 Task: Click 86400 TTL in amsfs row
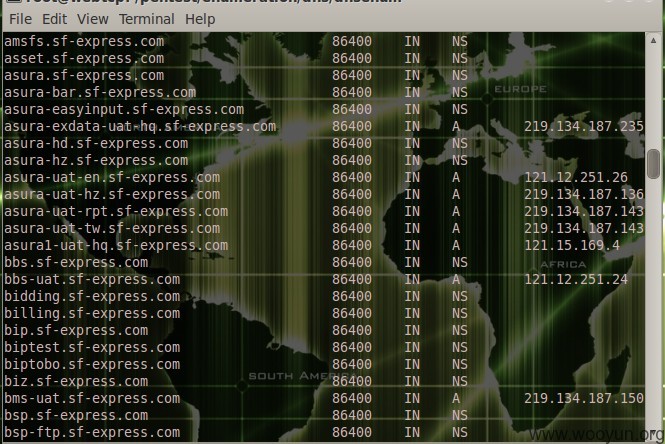coord(352,42)
